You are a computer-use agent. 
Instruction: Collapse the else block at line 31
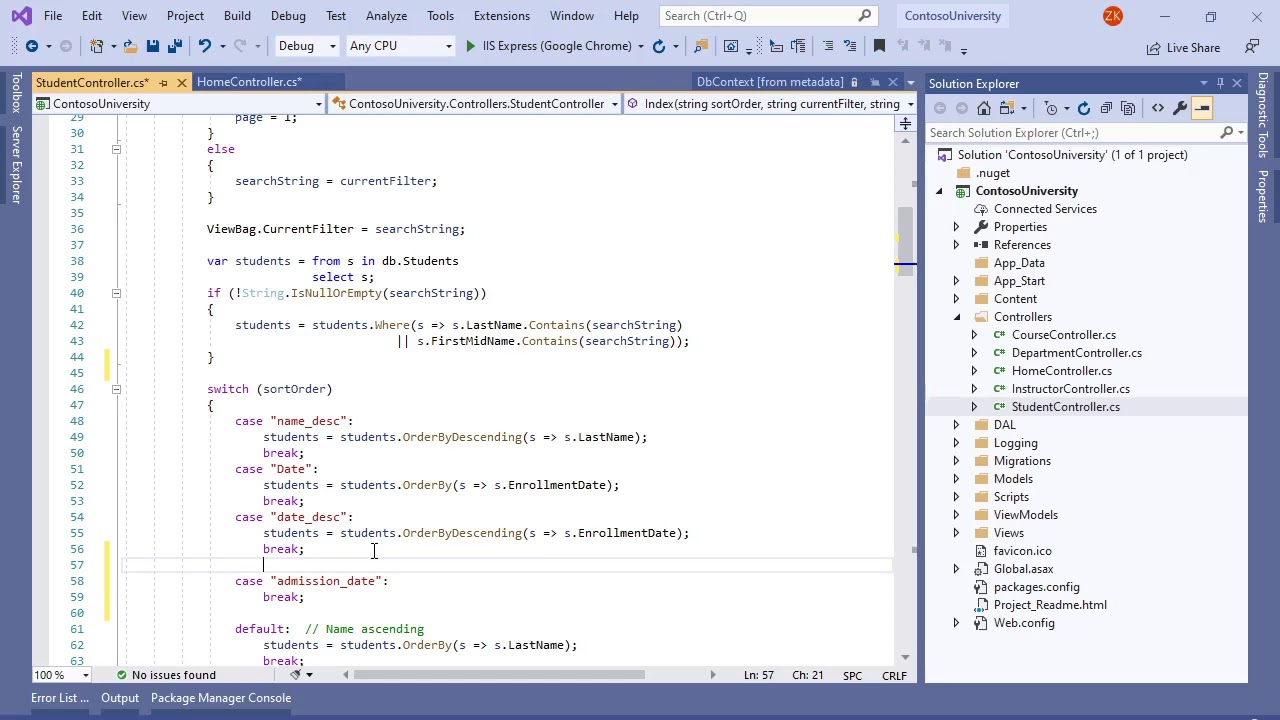[x=116, y=149]
